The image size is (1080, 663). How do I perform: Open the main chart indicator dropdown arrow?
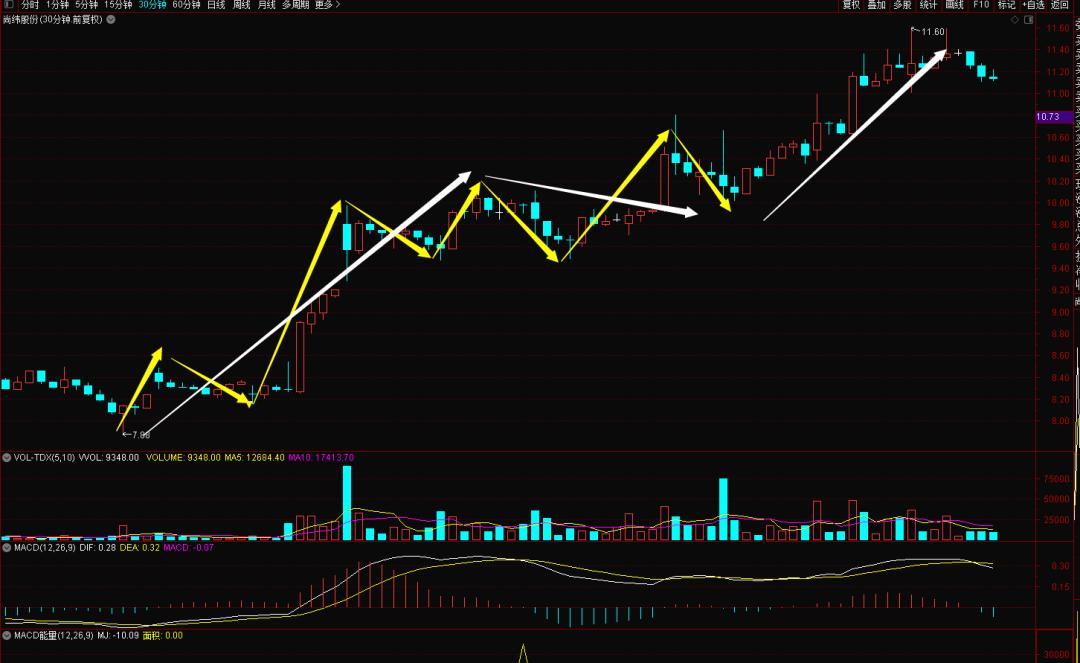coord(111,20)
